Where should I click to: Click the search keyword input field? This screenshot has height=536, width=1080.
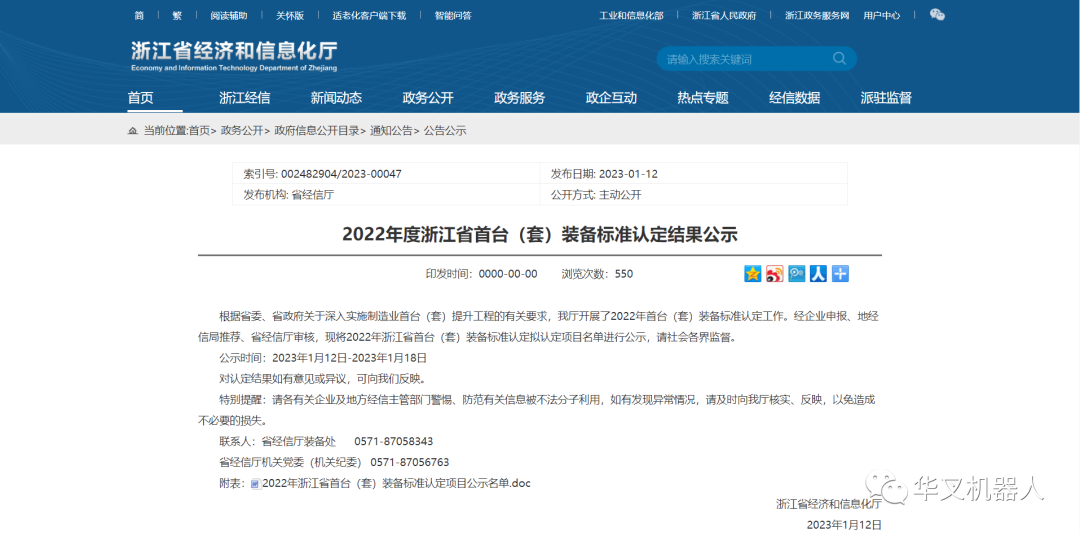pos(745,59)
